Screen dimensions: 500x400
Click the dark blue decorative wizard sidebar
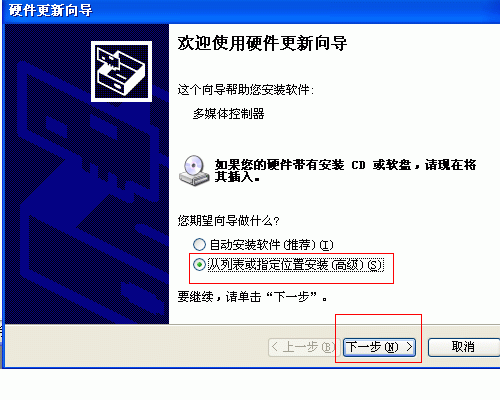[87, 174]
